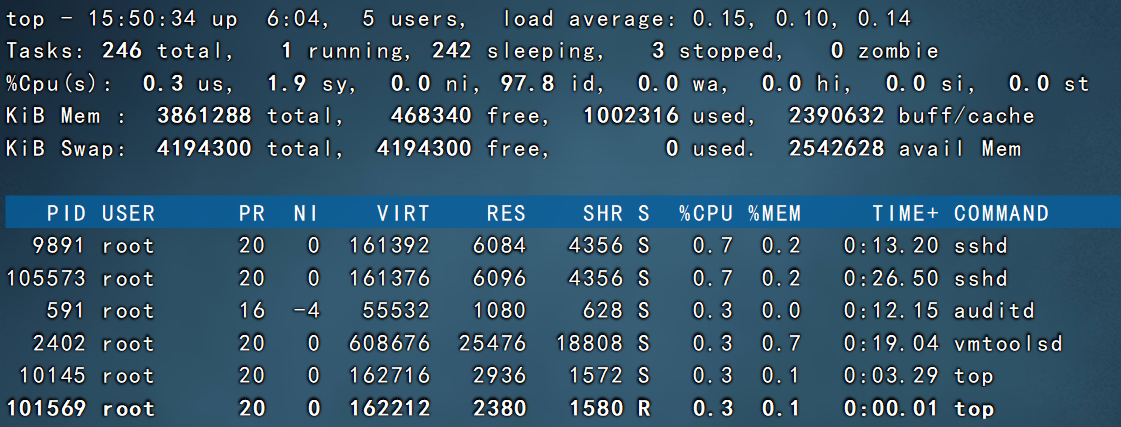The image size is (1121, 427).
Task: Click the RES column header
Action: [x=506, y=212]
